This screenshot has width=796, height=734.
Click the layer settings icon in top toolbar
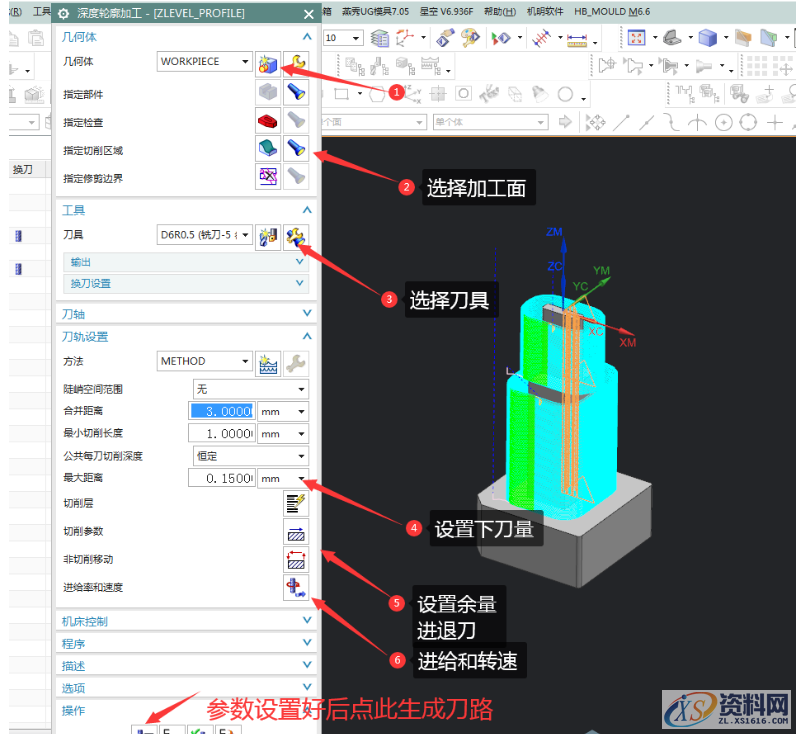380,38
